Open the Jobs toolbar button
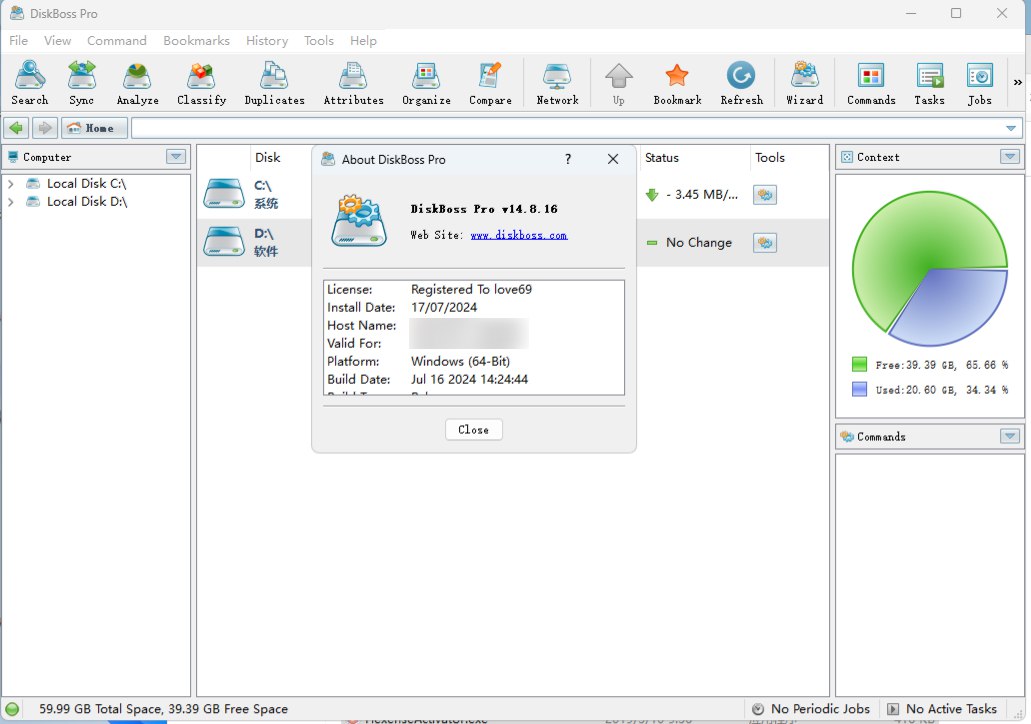 pyautogui.click(x=979, y=83)
